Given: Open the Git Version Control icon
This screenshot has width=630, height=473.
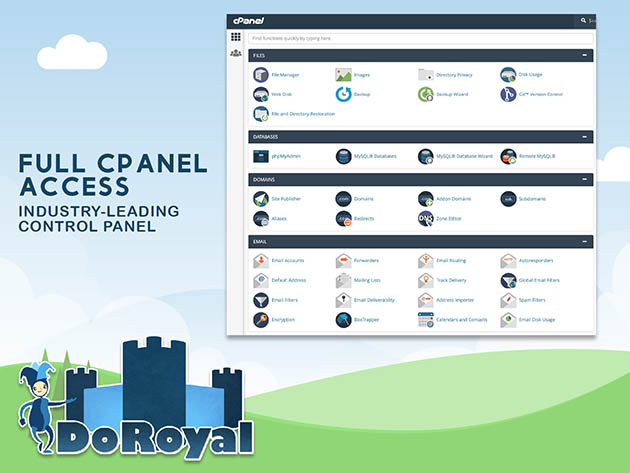Looking at the screenshot, I should point(508,94).
